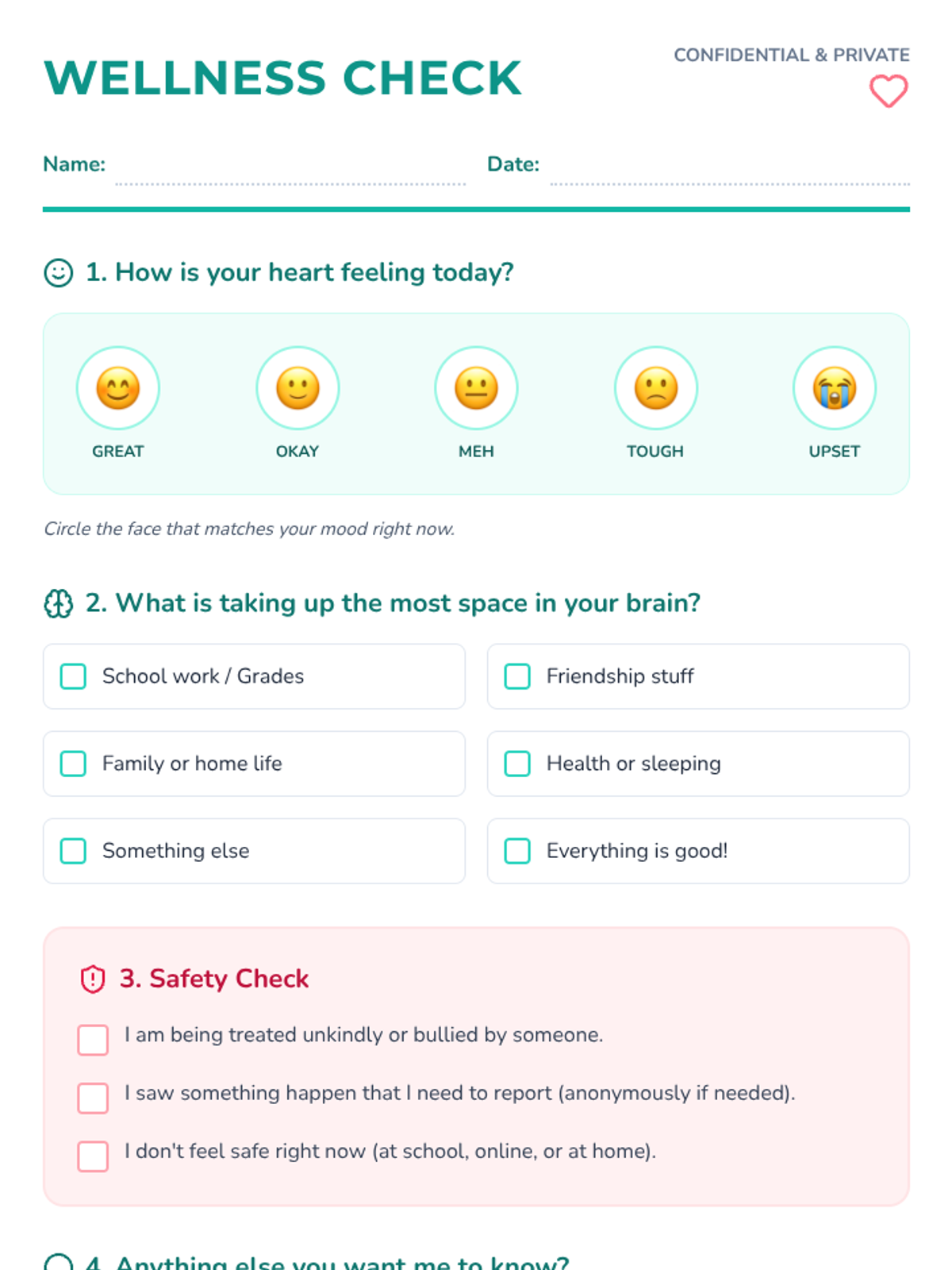The width and height of the screenshot is (952, 1270).
Task: Tick the Something else checkbox
Action: pos(74,851)
